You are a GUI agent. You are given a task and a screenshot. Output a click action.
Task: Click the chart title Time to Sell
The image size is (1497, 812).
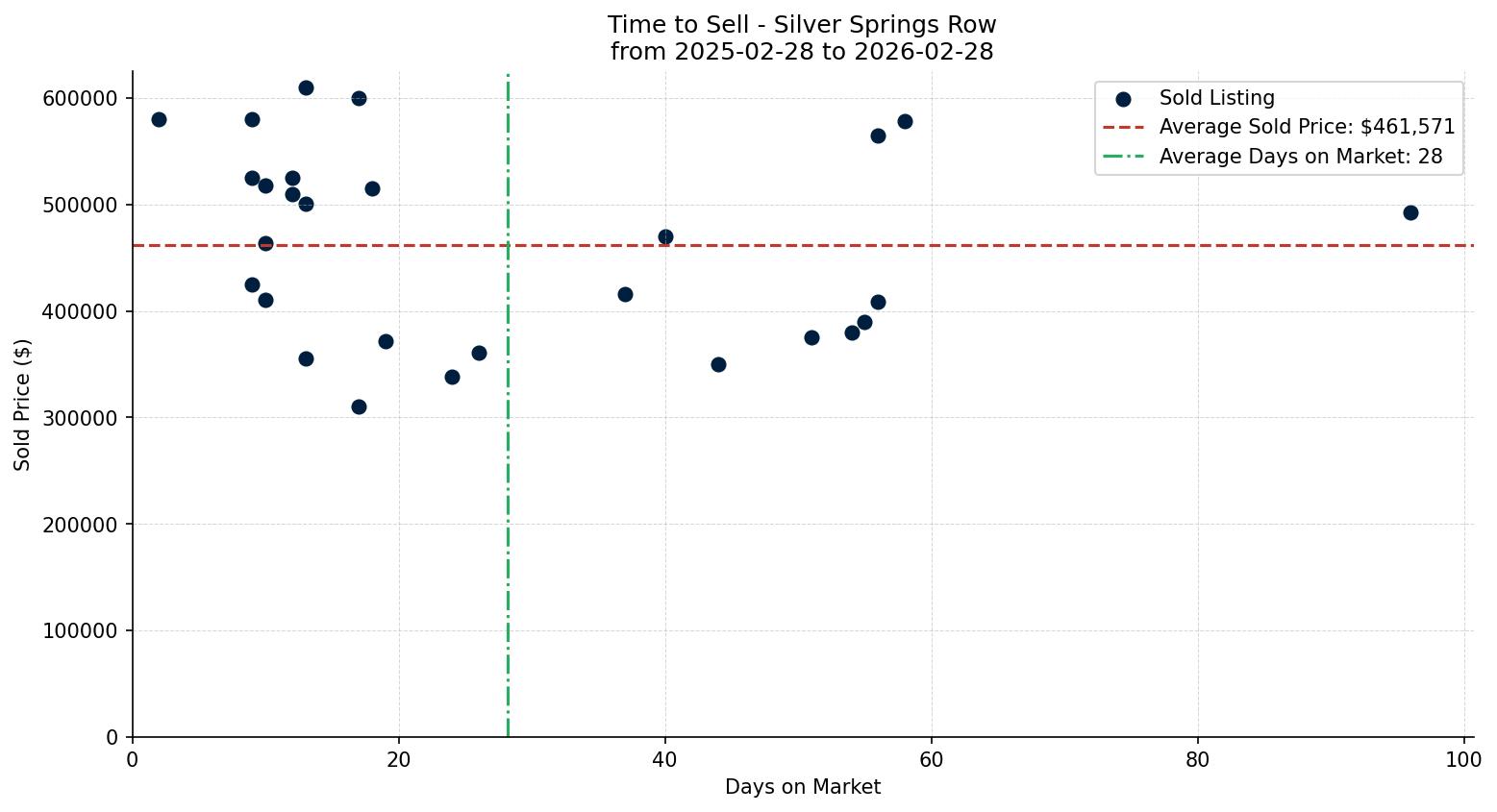pyautogui.click(x=802, y=25)
